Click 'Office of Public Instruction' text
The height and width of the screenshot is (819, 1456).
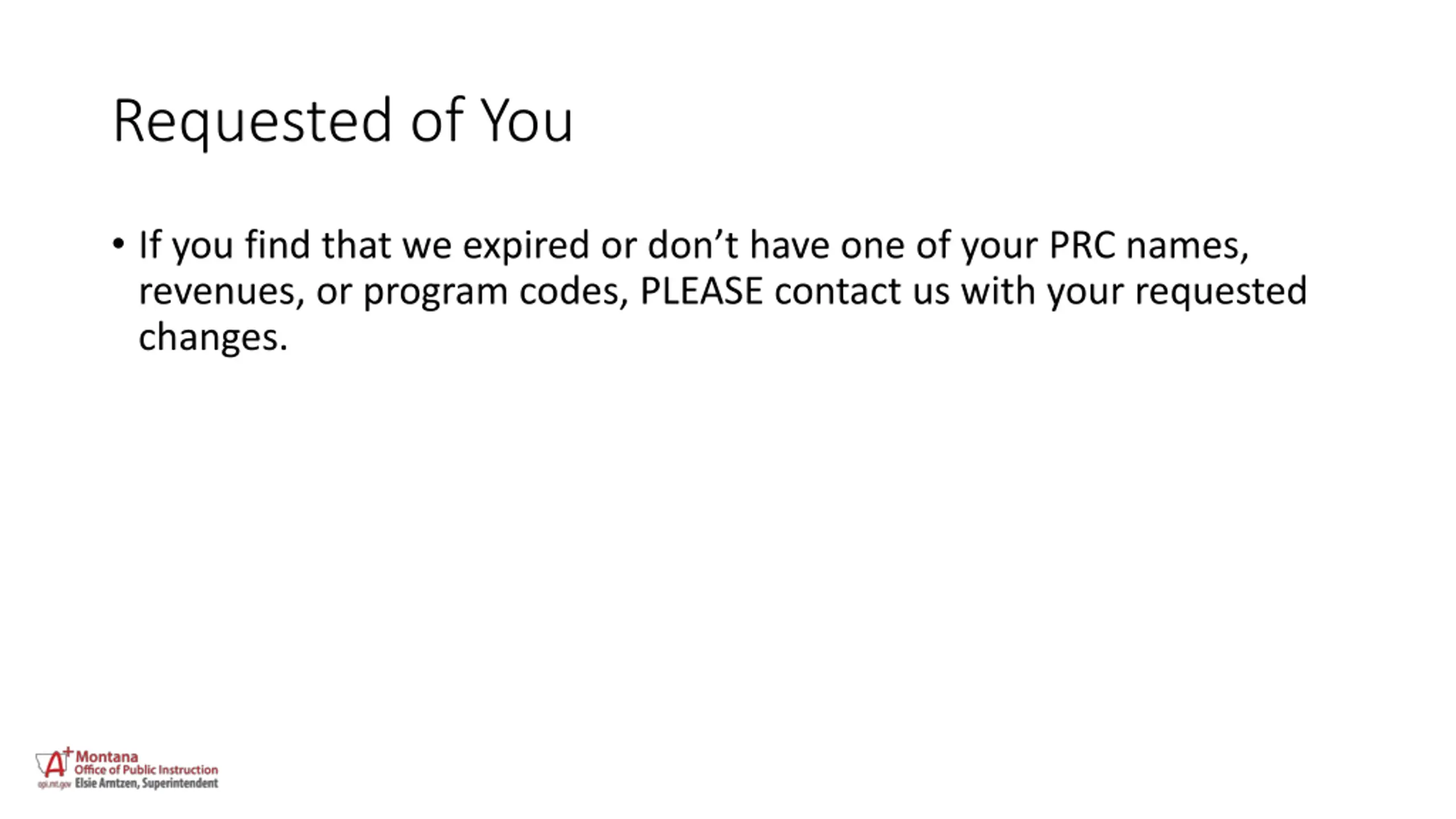[x=146, y=770]
